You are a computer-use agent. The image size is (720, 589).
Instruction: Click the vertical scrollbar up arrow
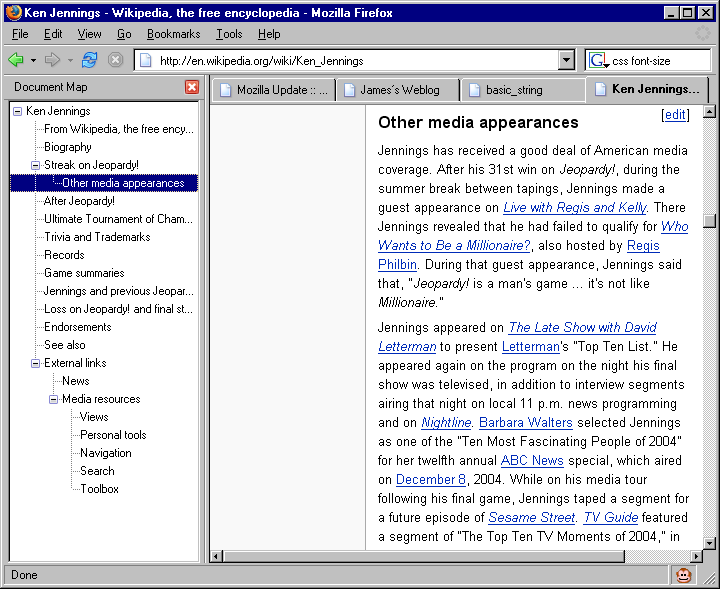tap(709, 111)
